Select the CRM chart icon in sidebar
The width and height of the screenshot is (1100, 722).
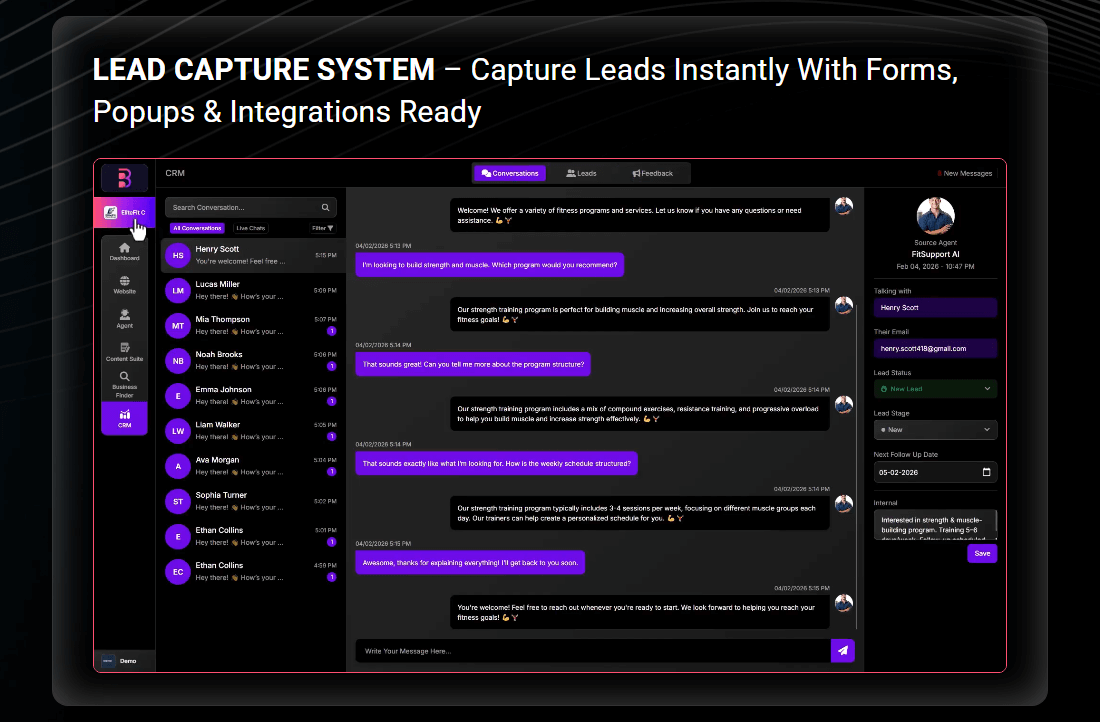(124, 418)
